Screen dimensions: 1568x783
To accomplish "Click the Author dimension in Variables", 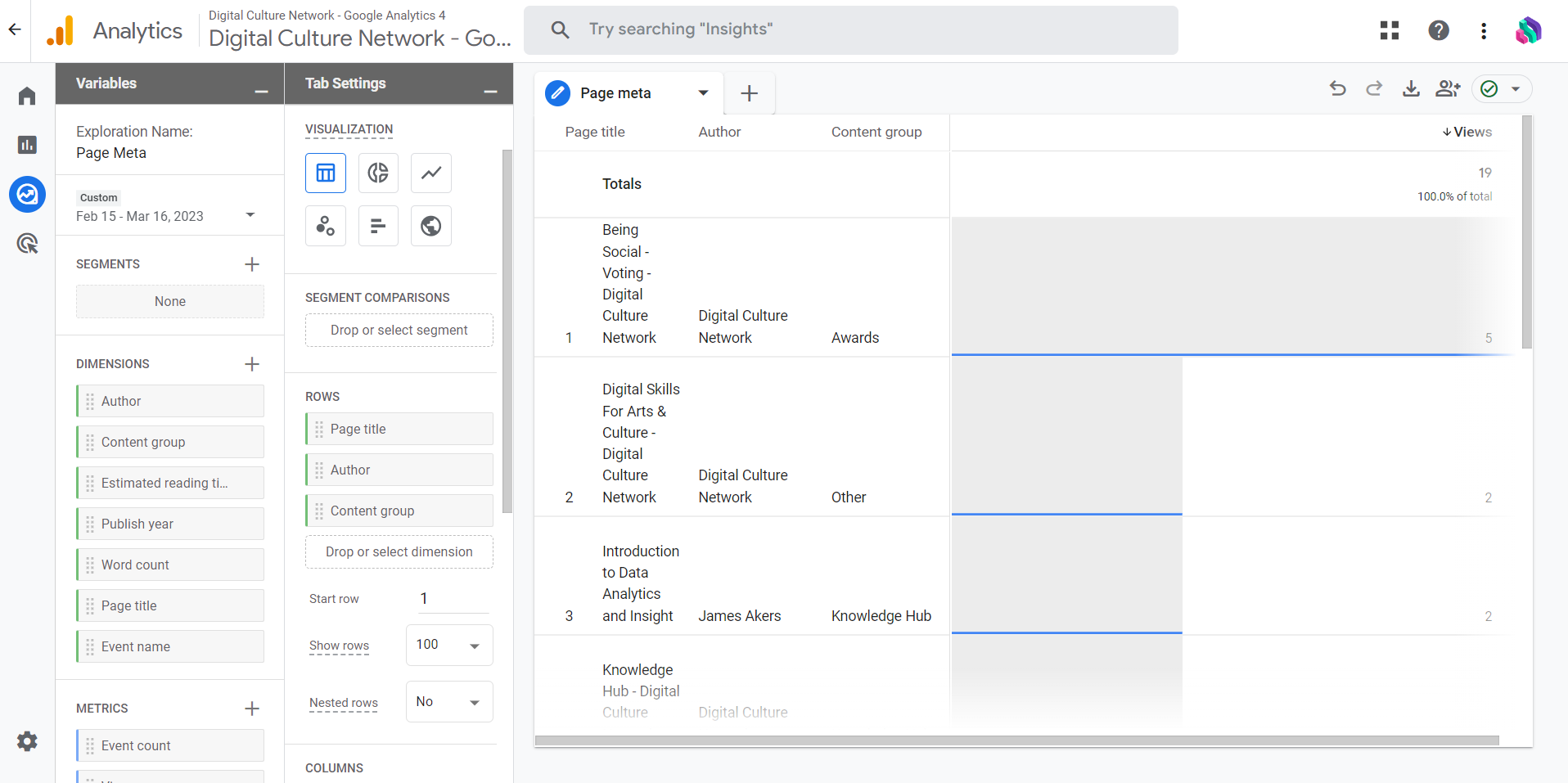I will (170, 401).
